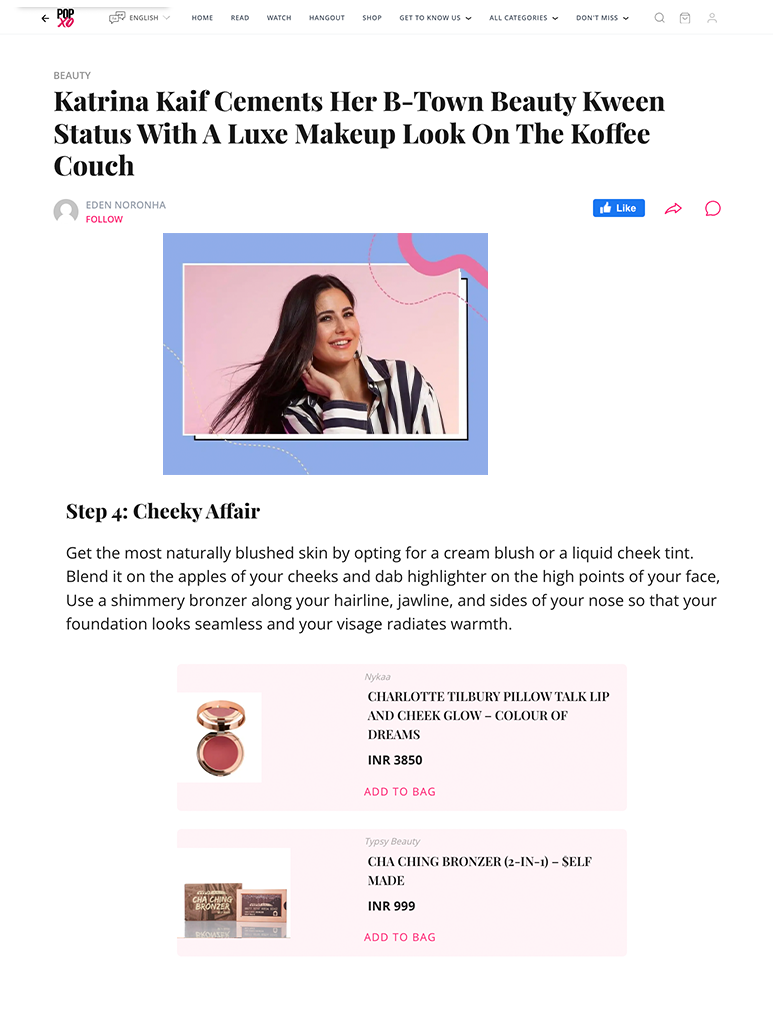Click the Facebook Like button
The width and height of the screenshot is (773, 1024).
click(x=618, y=208)
